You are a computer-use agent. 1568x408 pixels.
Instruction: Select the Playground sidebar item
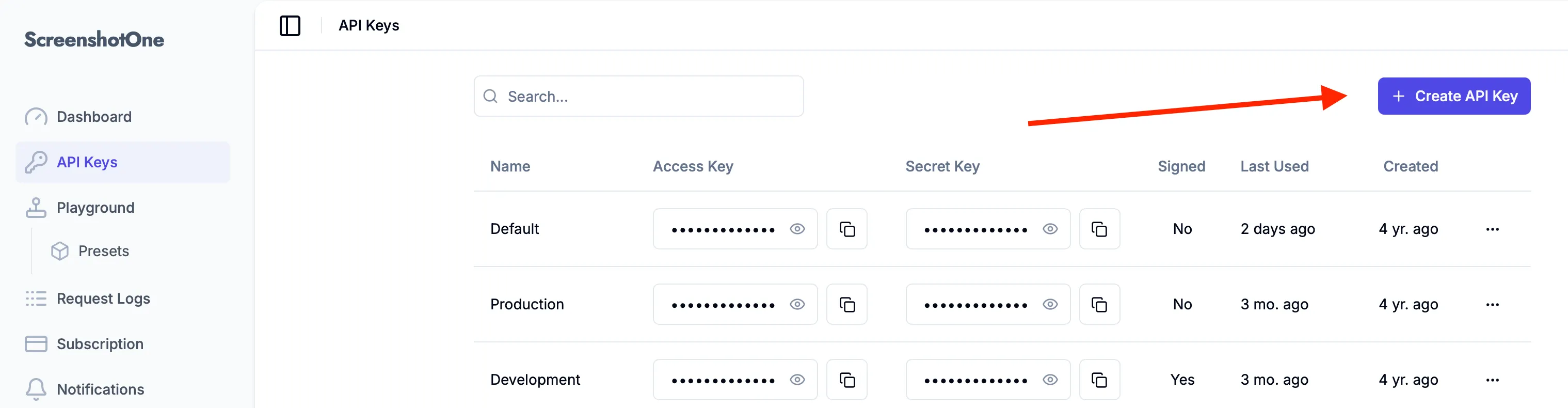pos(95,207)
